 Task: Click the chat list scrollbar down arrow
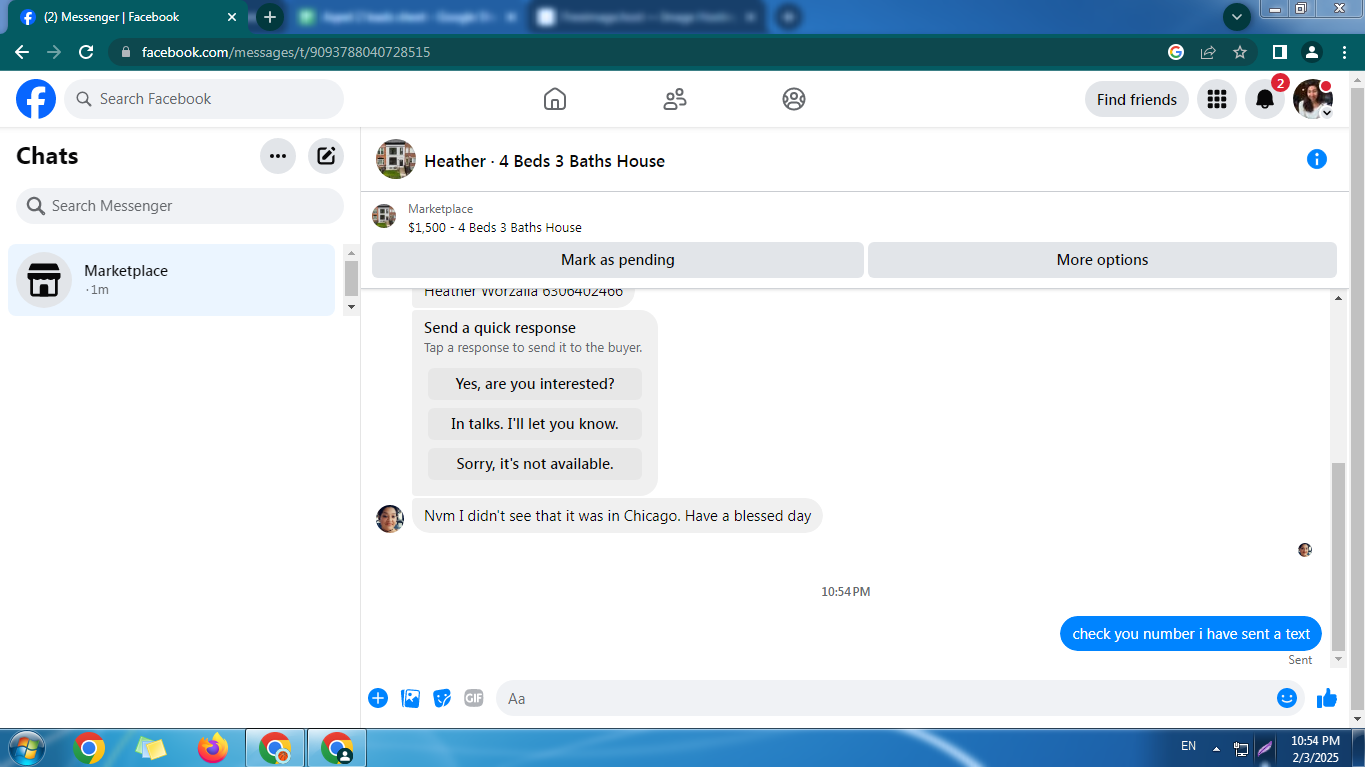351,307
